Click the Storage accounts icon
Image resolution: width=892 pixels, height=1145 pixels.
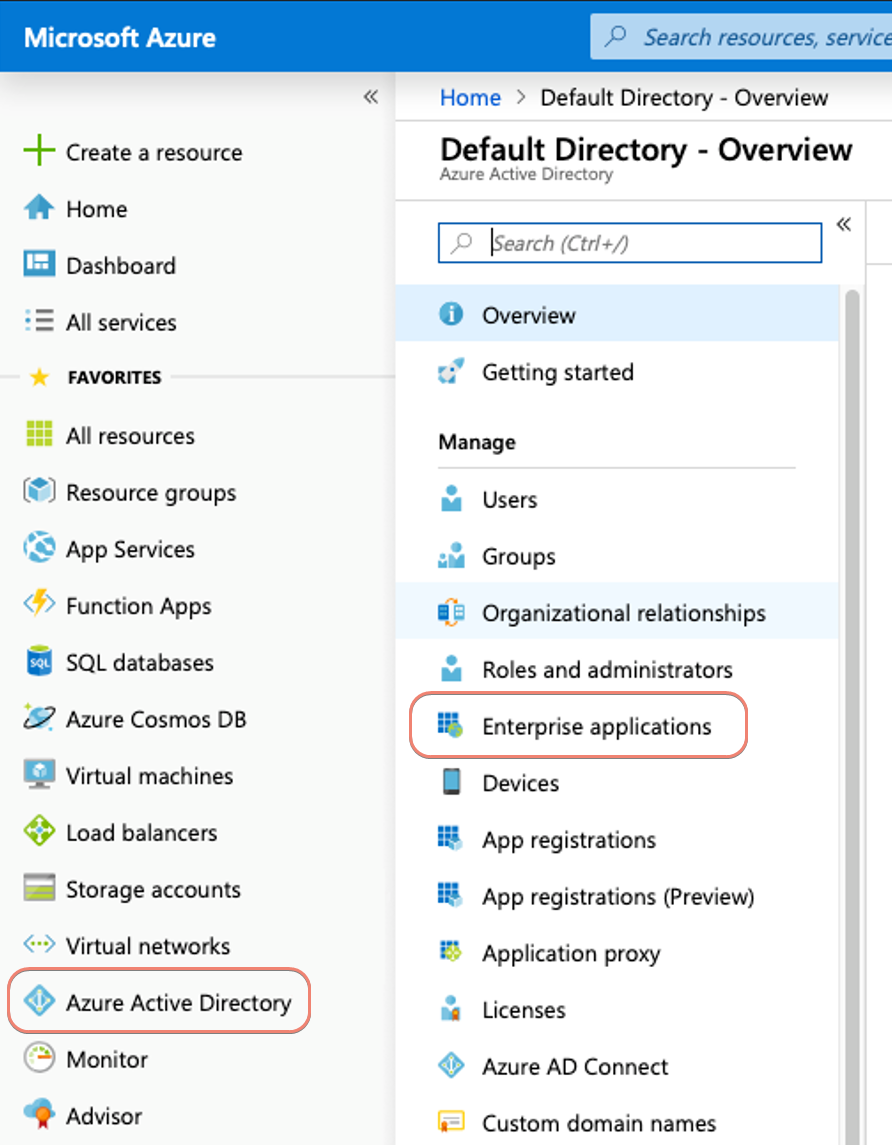tap(39, 888)
